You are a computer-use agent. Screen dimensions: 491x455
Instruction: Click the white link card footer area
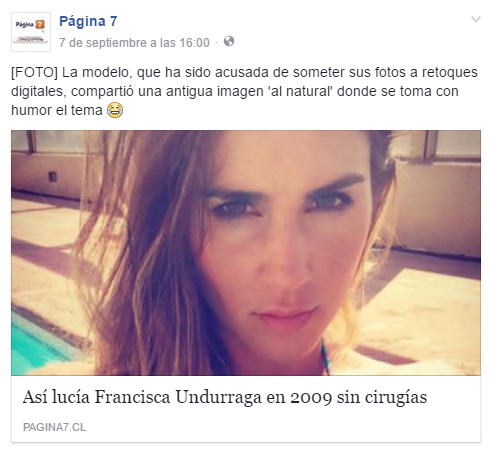246,409
